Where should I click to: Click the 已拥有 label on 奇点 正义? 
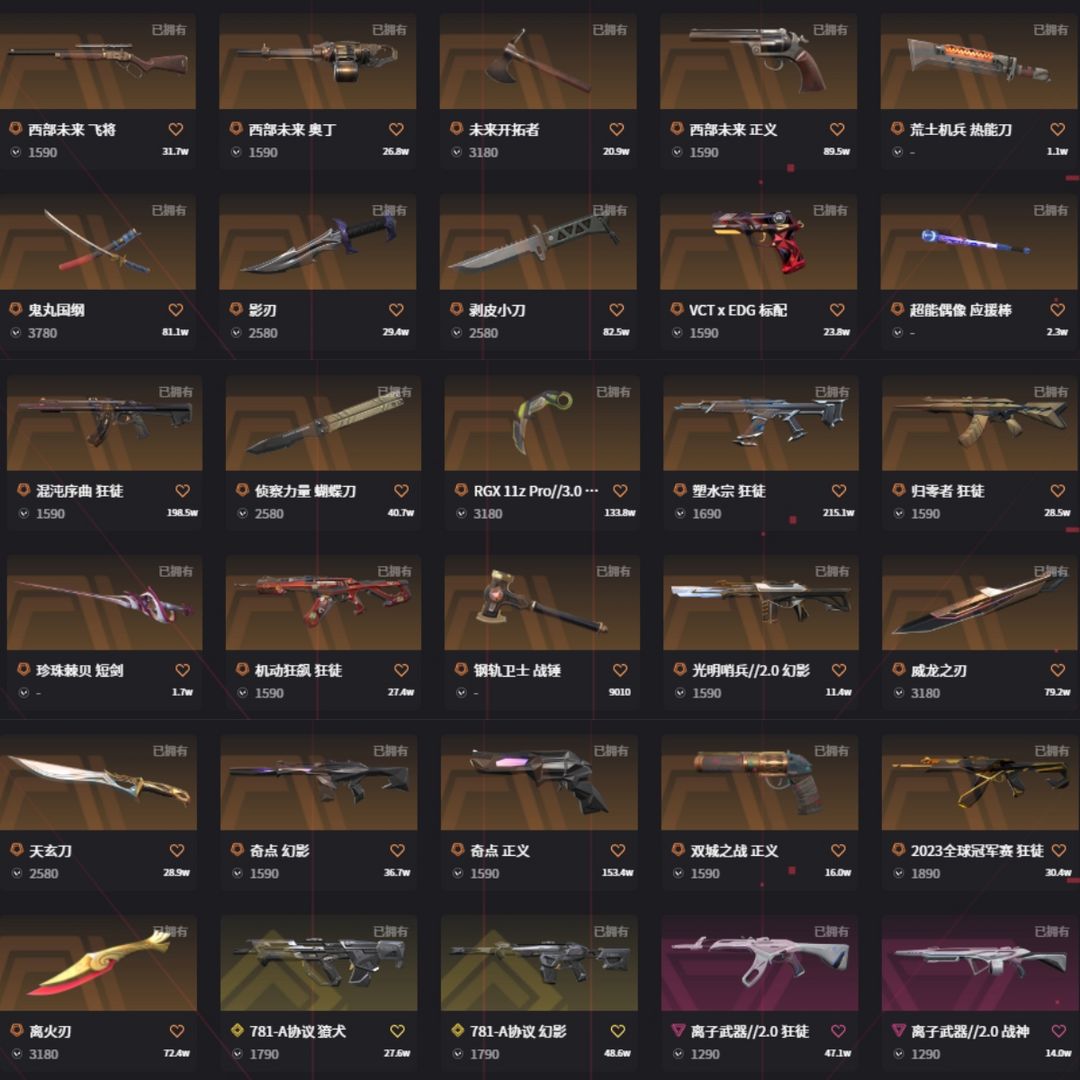(611, 751)
